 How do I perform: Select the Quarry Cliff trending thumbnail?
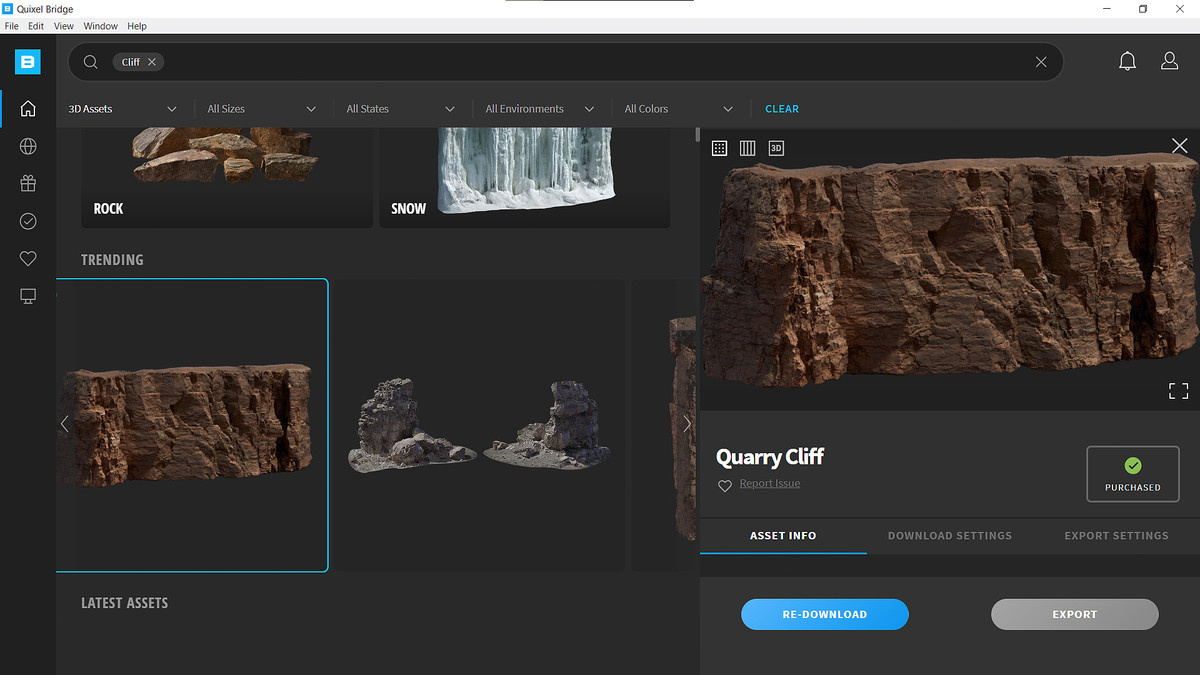tap(192, 425)
